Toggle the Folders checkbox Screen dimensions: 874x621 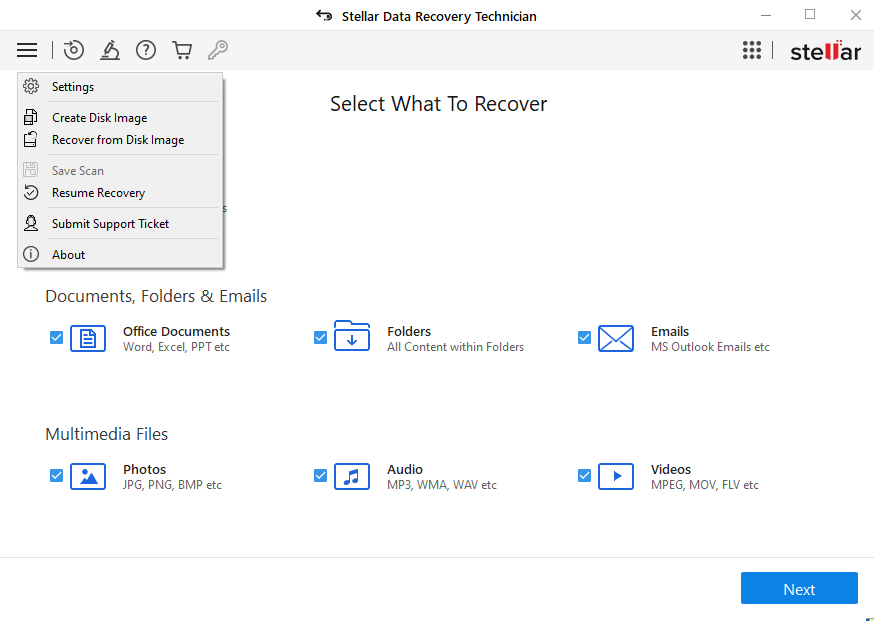pyautogui.click(x=321, y=338)
